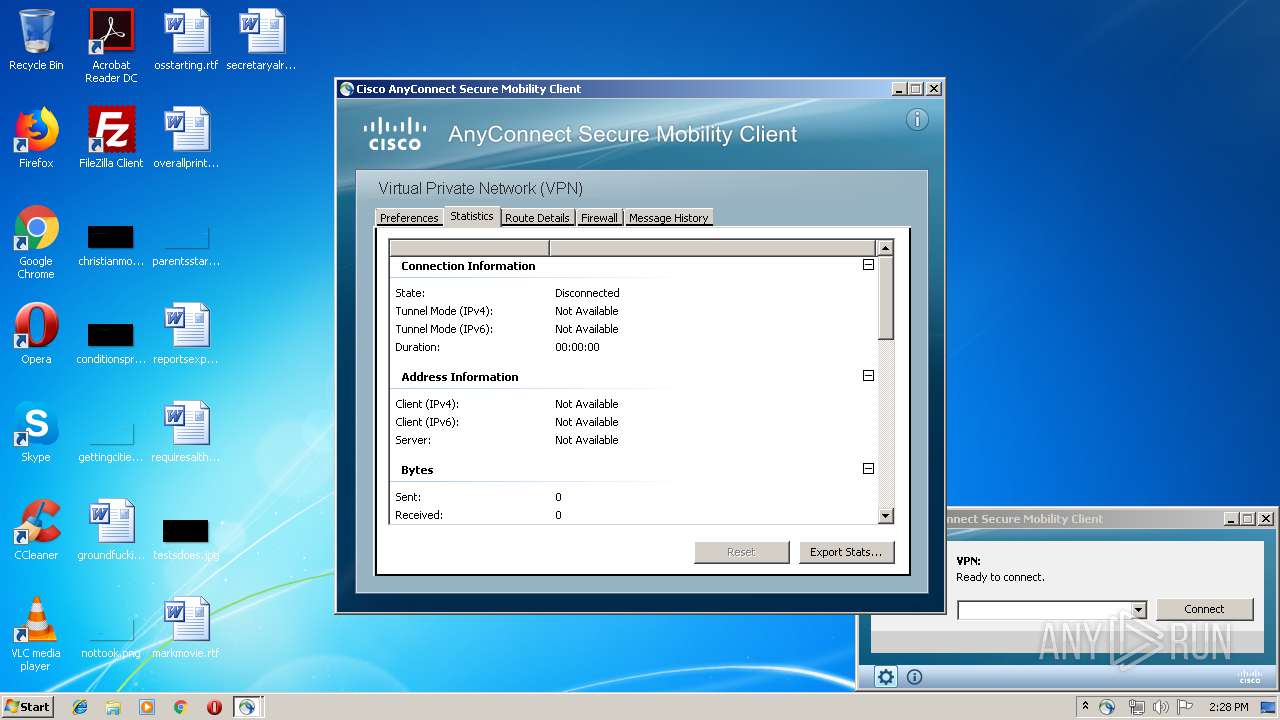Click Chrome icon in the taskbar

pyautogui.click(x=180, y=707)
